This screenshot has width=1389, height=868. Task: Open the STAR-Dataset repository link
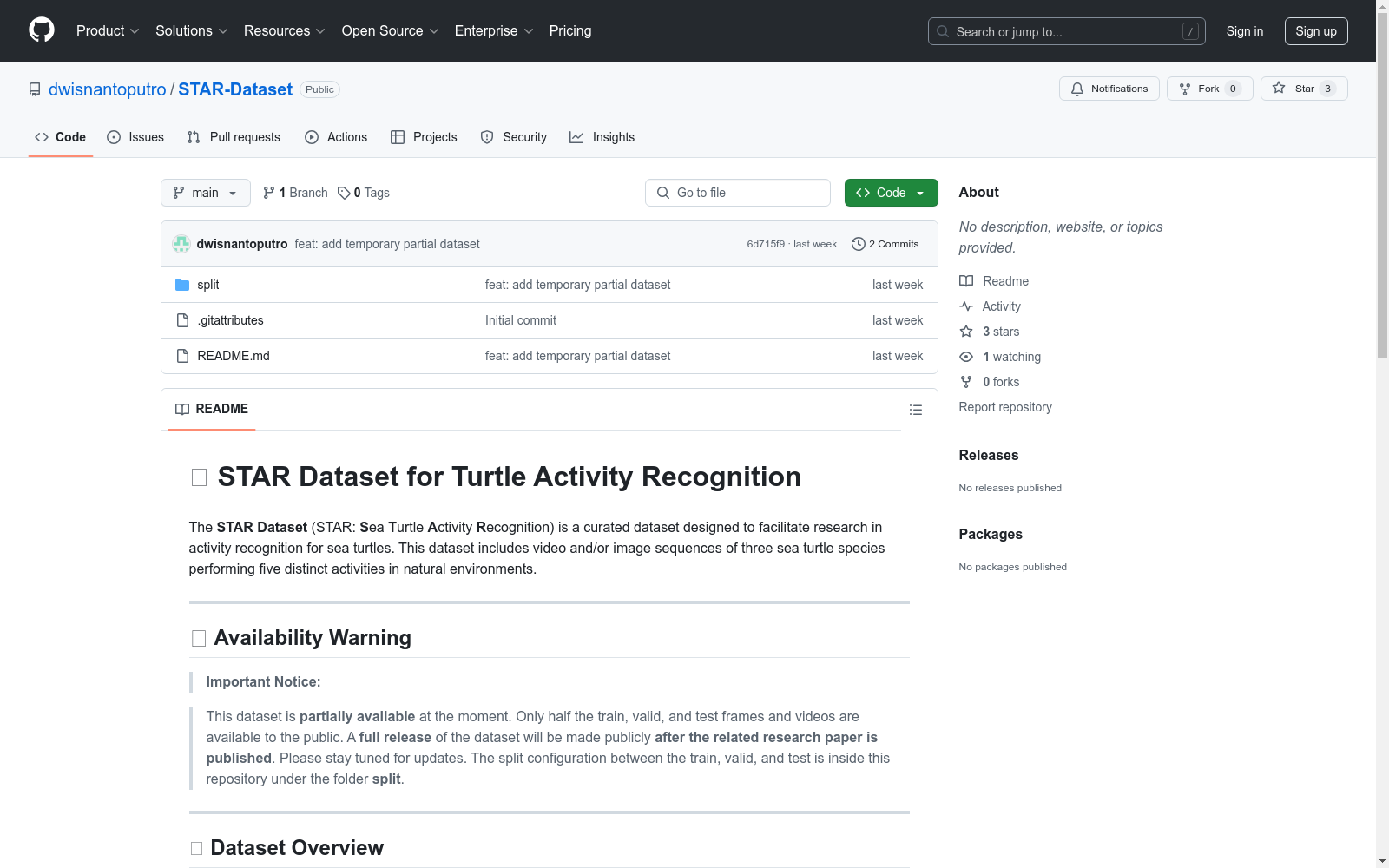tap(235, 89)
